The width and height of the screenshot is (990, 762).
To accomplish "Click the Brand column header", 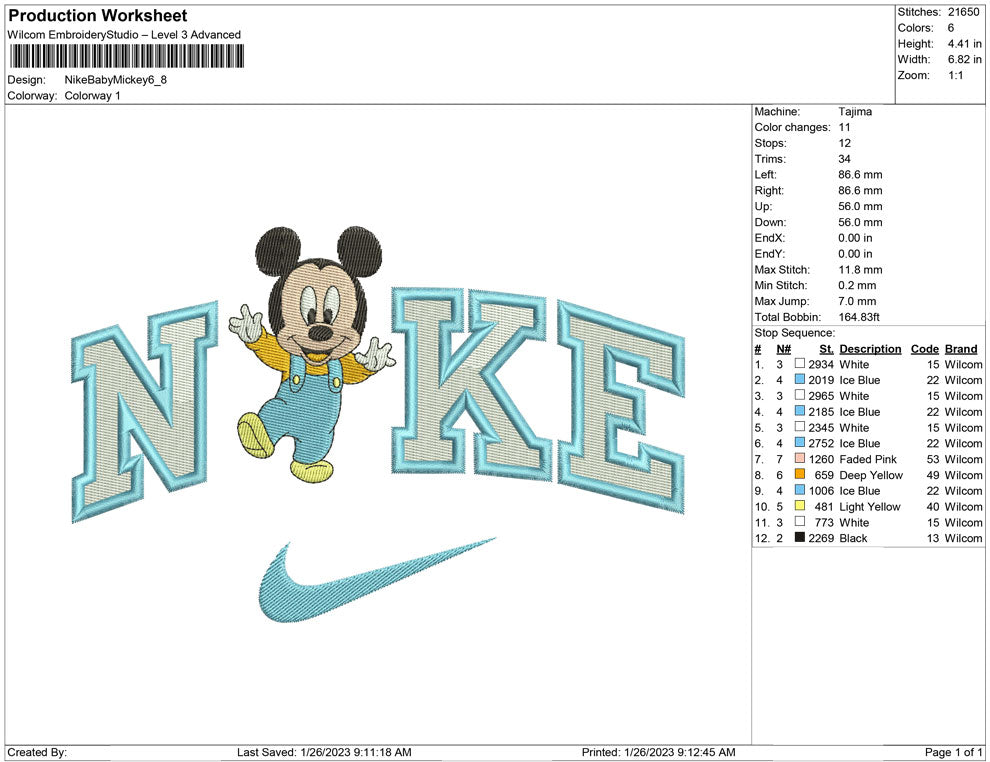I will click(961, 349).
